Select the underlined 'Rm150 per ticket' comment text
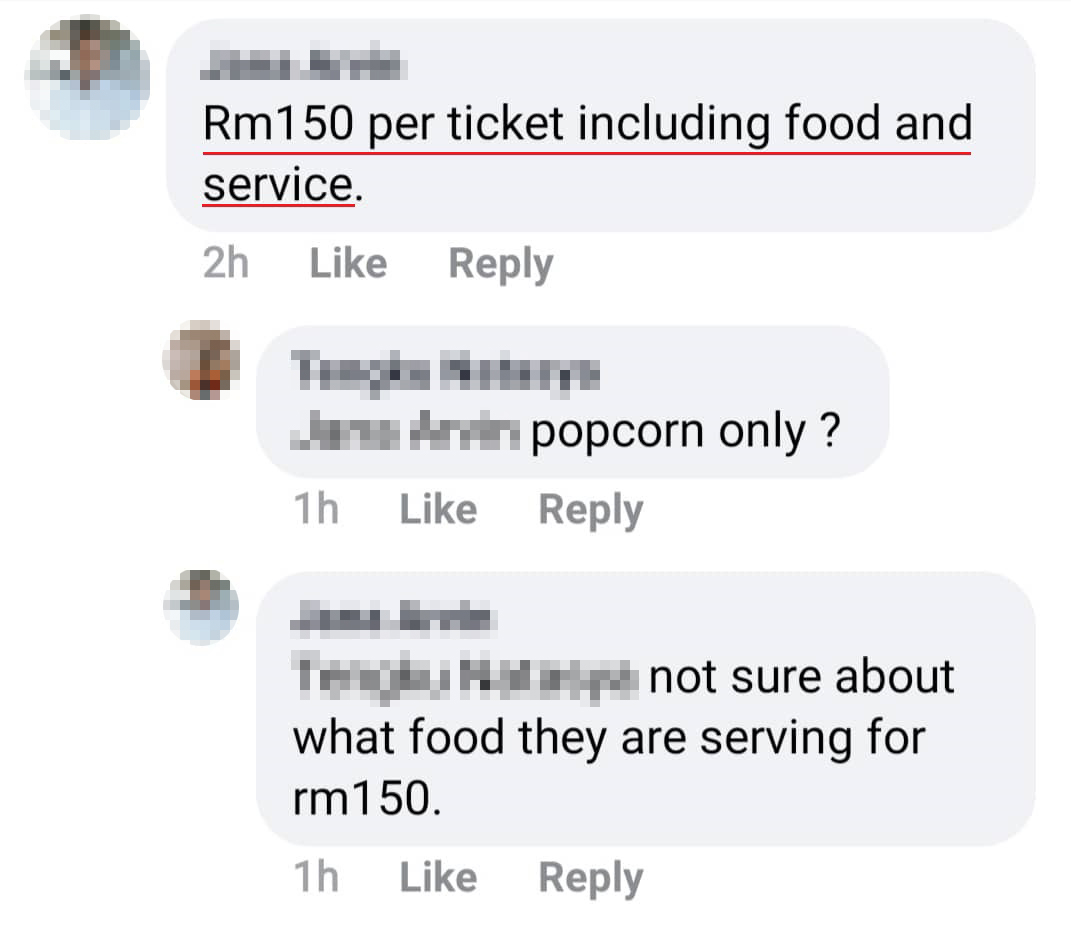This screenshot has height=928, width=1071. point(587,154)
